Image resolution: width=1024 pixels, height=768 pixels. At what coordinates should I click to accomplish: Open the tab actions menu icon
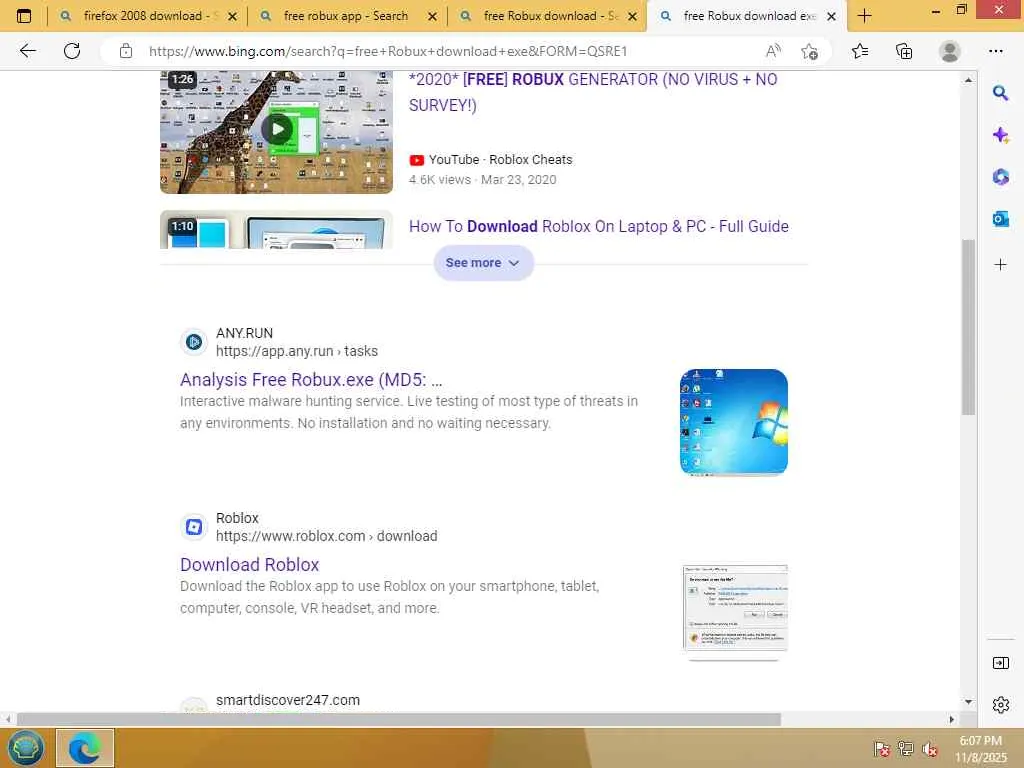24,16
